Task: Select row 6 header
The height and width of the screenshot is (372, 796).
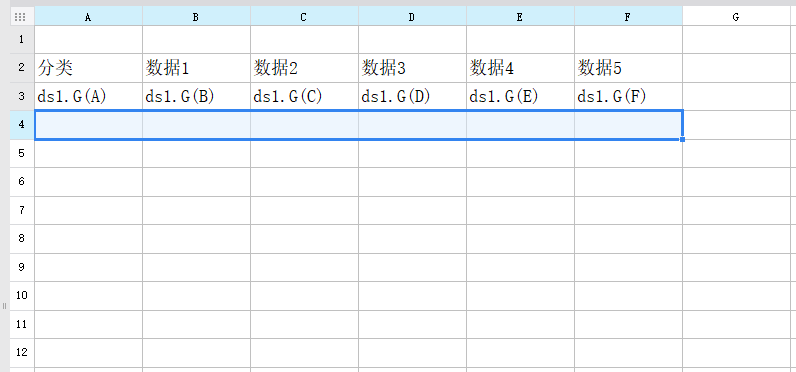Action: click(22, 182)
